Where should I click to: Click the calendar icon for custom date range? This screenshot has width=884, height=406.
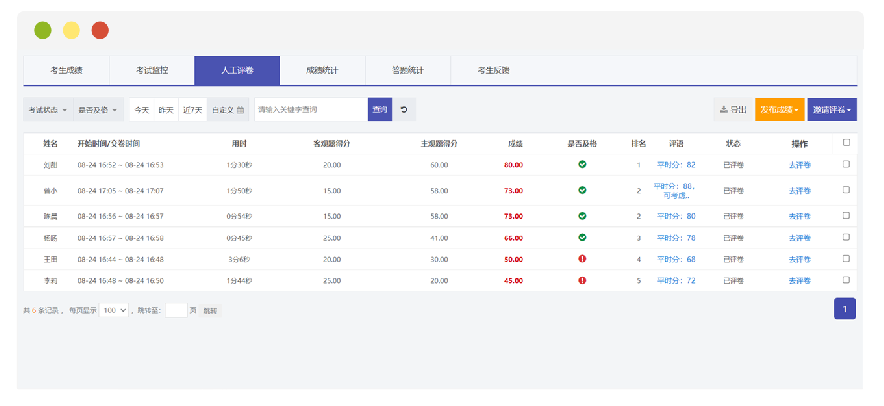click(x=241, y=109)
